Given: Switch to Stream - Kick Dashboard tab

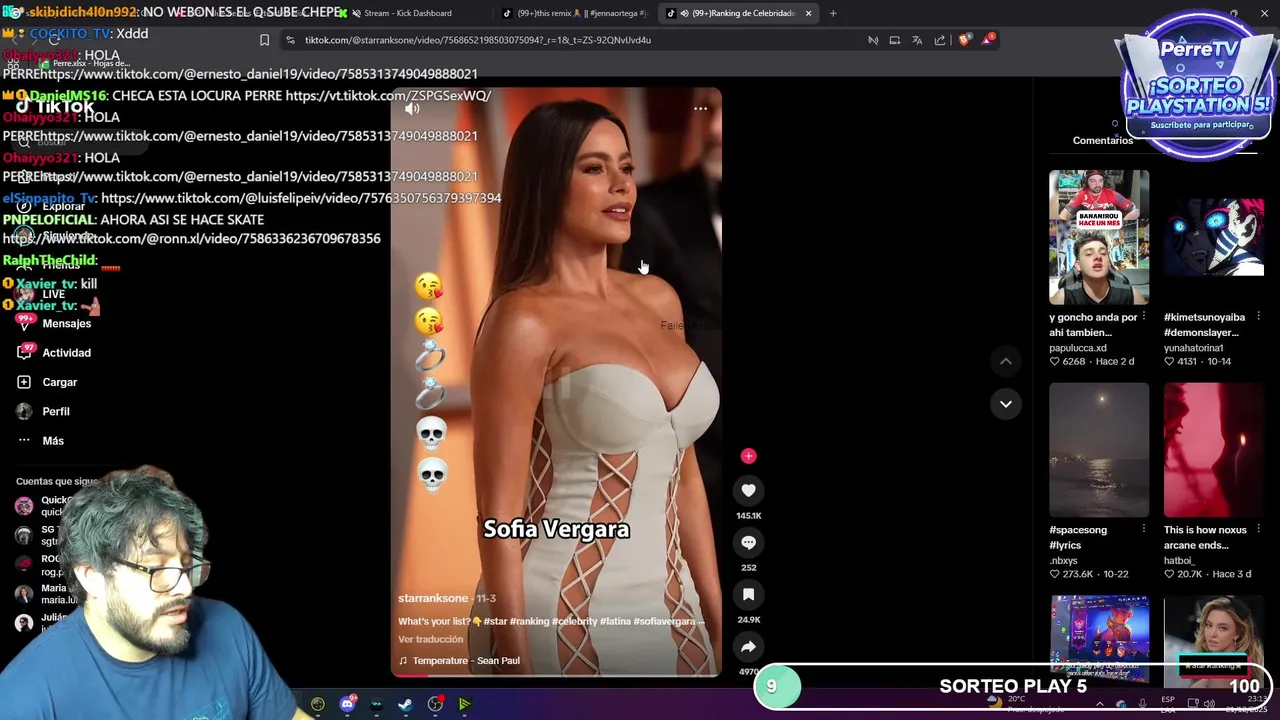Looking at the screenshot, I should click(x=407, y=13).
